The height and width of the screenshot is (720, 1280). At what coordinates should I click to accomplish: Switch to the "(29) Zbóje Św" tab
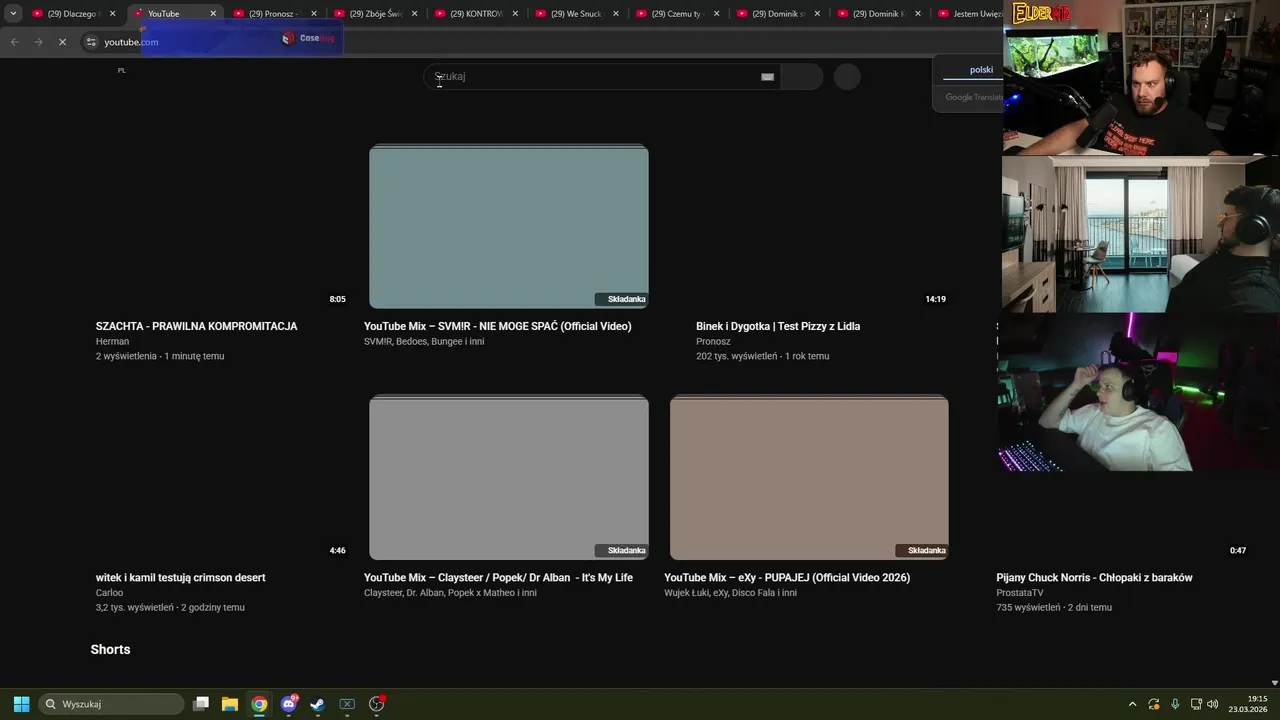[376, 14]
